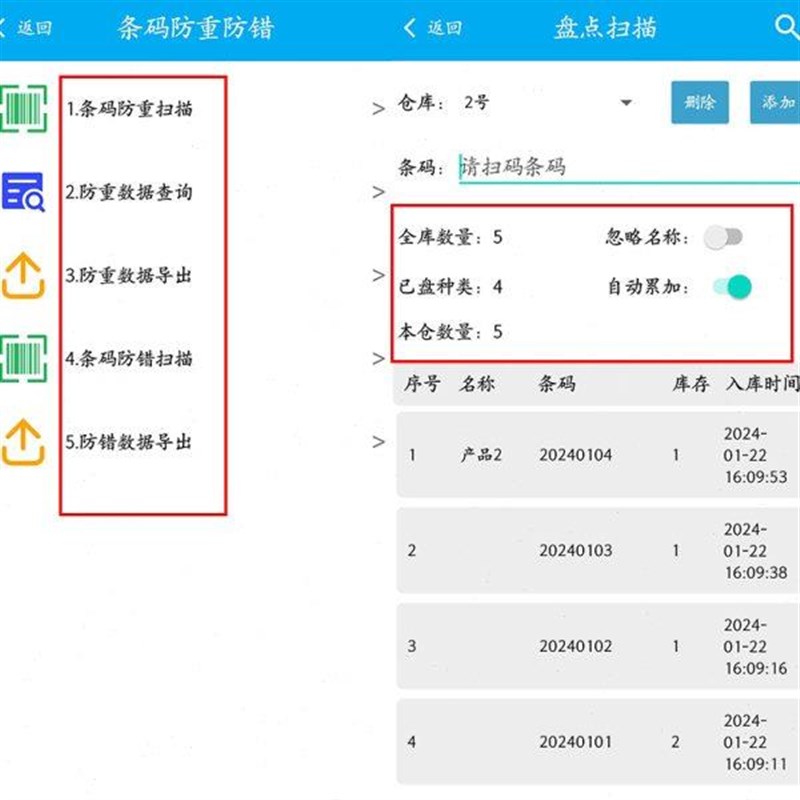Image resolution: width=800 pixels, height=800 pixels.
Task: Open the 仓库 warehouse dropdown showing 2号
Action: pyautogui.click(x=626, y=101)
